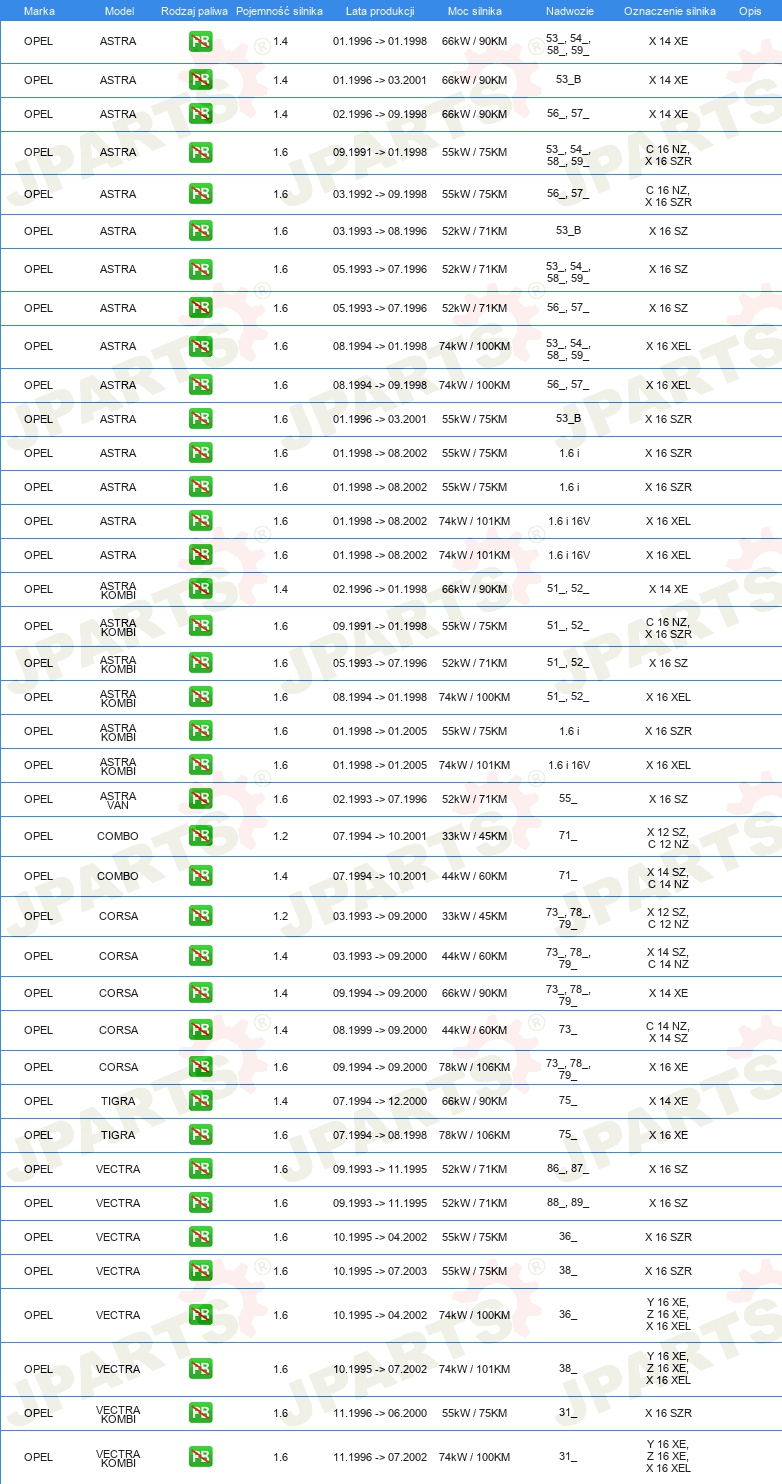The image size is (782, 1484).
Task: Select the TIGRA model cell in the 1.4 row
Action: pos(118,1101)
